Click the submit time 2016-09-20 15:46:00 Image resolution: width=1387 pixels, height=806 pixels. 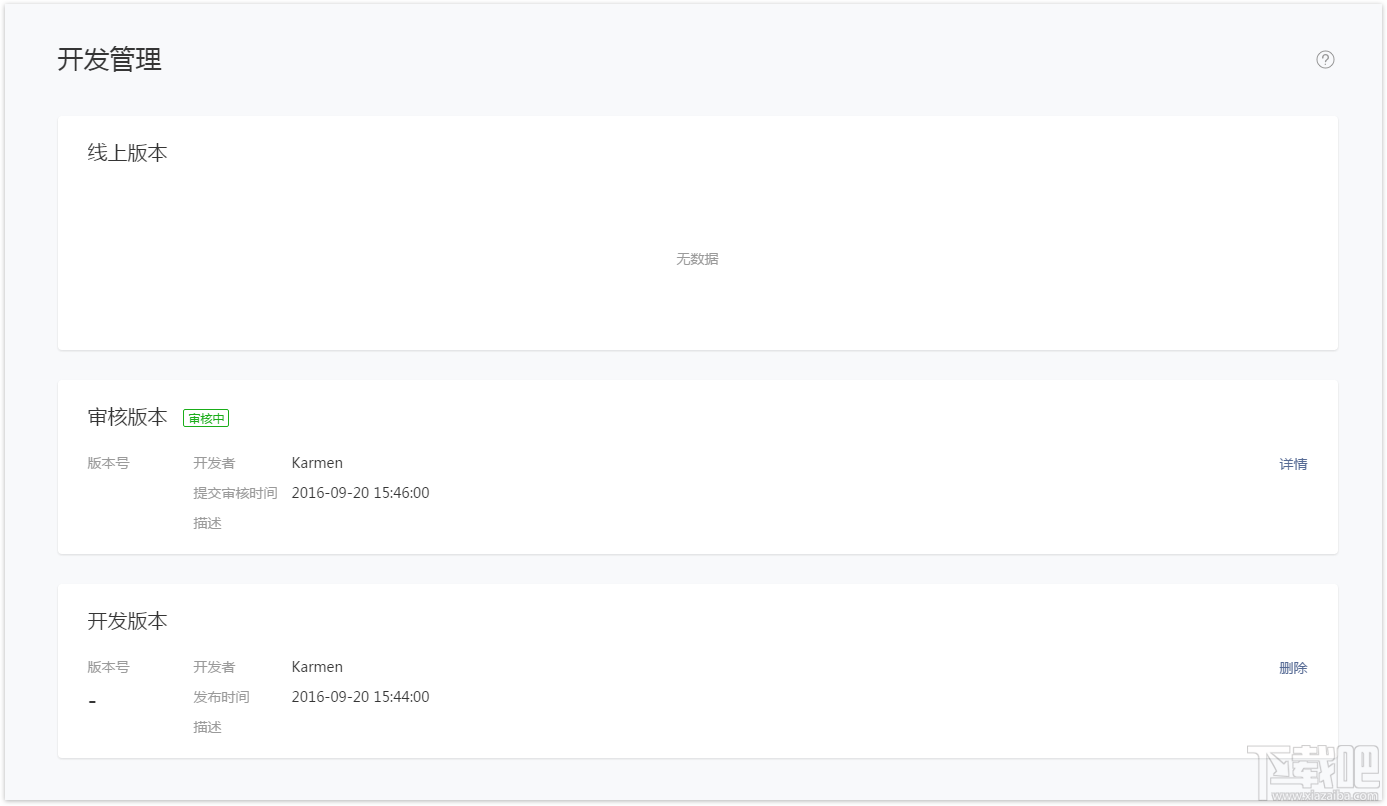tap(360, 493)
